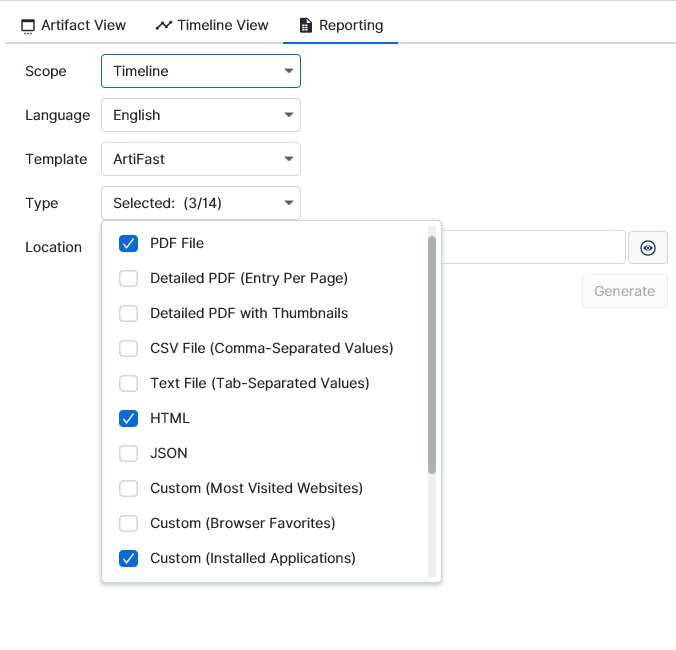
Task: Select the Reporting tab
Action: (340, 25)
